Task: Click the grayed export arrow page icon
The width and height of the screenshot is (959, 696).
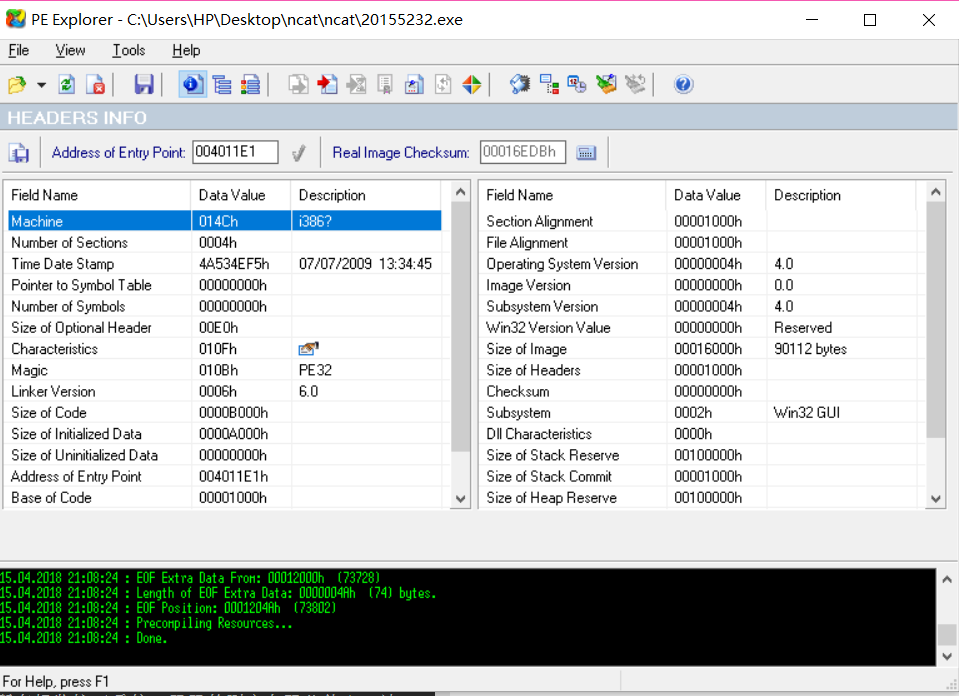Action: click(298, 84)
